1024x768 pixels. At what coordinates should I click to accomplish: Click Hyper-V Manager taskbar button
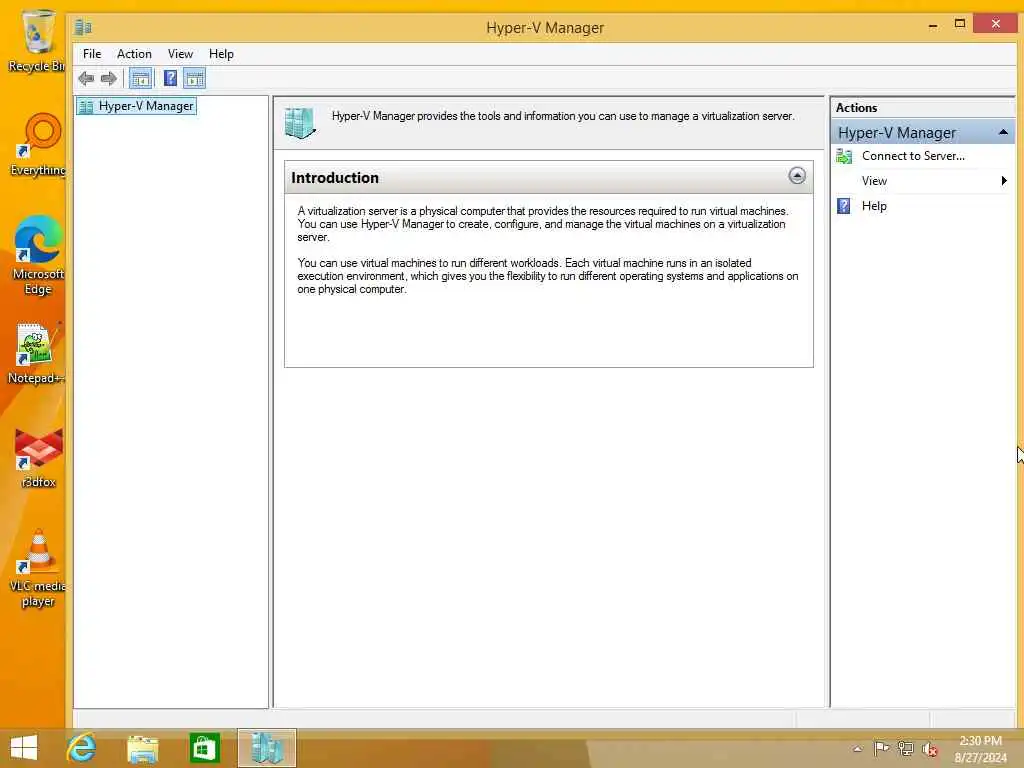pos(266,748)
